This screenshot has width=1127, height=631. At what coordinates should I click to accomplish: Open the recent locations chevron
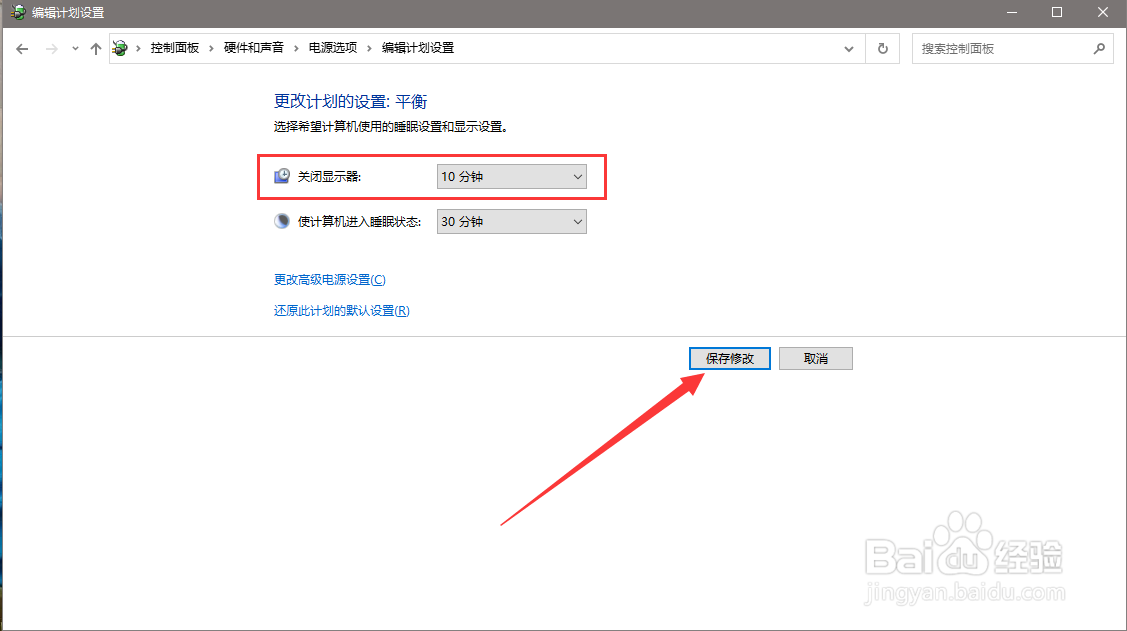[x=75, y=49]
